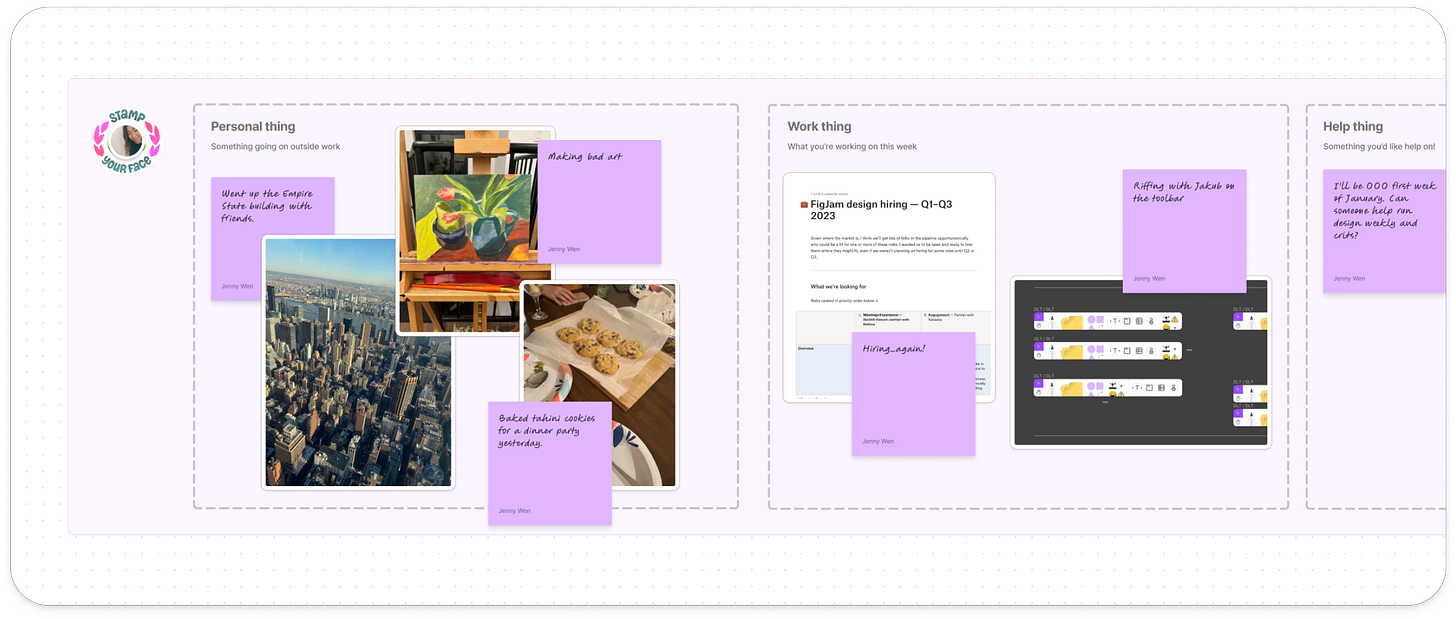Select the "Work thing" section title

[x=819, y=126]
